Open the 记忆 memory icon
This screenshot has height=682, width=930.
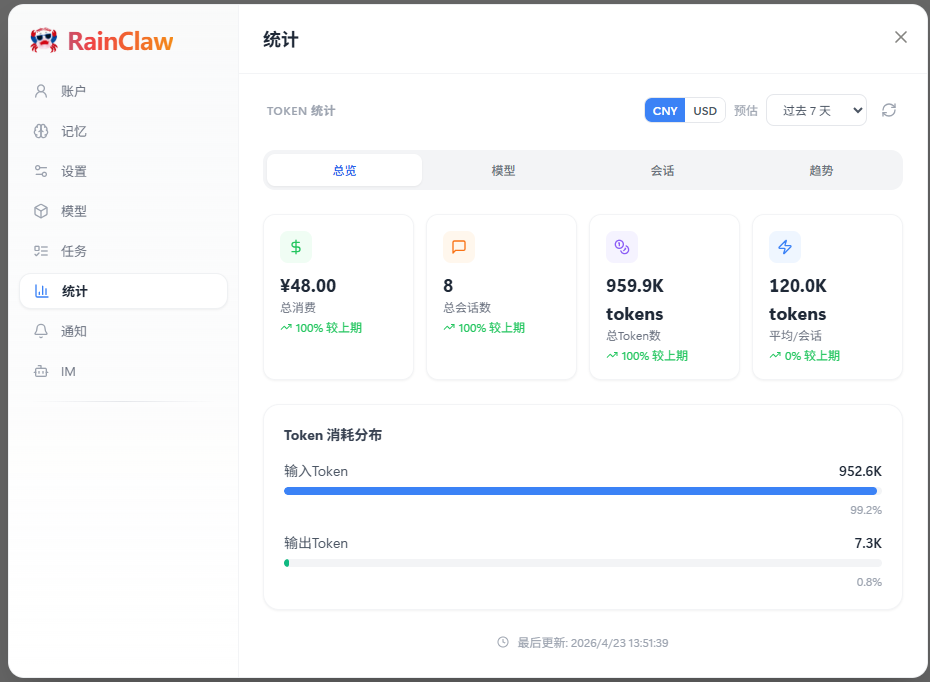pos(40,131)
